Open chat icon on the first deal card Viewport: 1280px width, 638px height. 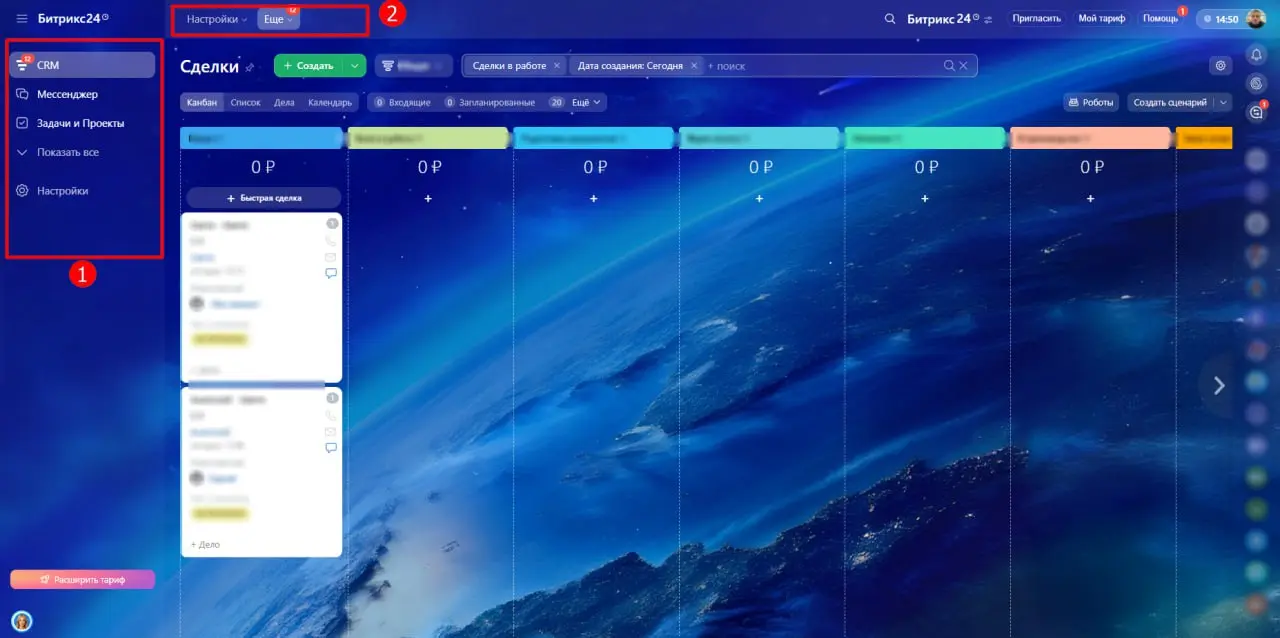(331, 273)
